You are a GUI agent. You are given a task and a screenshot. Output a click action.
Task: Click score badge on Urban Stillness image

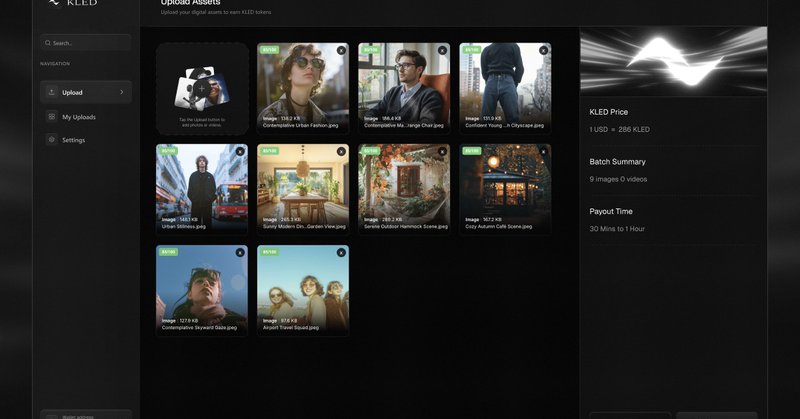coord(168,151)
